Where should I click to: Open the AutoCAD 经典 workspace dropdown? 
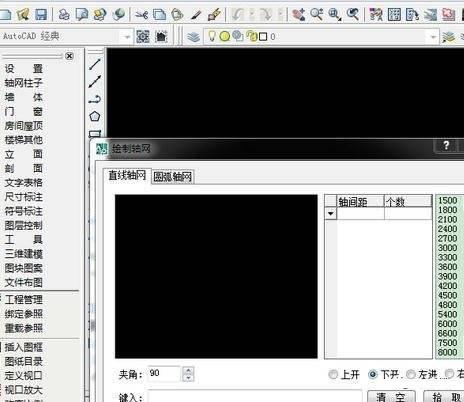127,36
